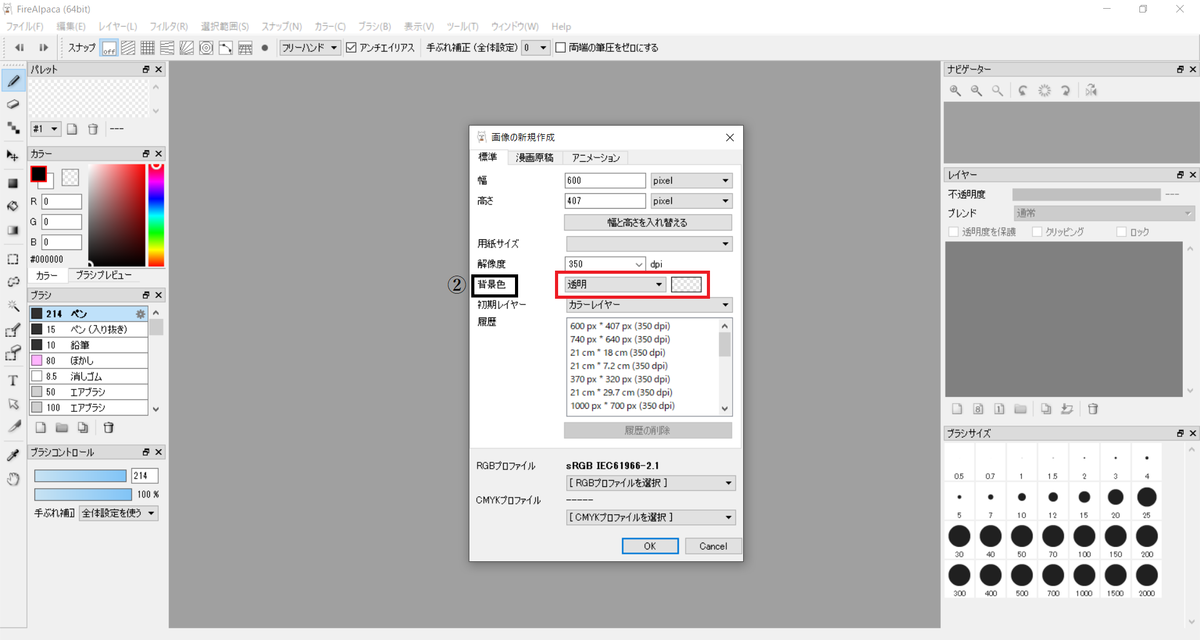Click the brush size slider showing 214
Image resolution: width=1200 pixels, height=640 pixels.
click(80, 475)
